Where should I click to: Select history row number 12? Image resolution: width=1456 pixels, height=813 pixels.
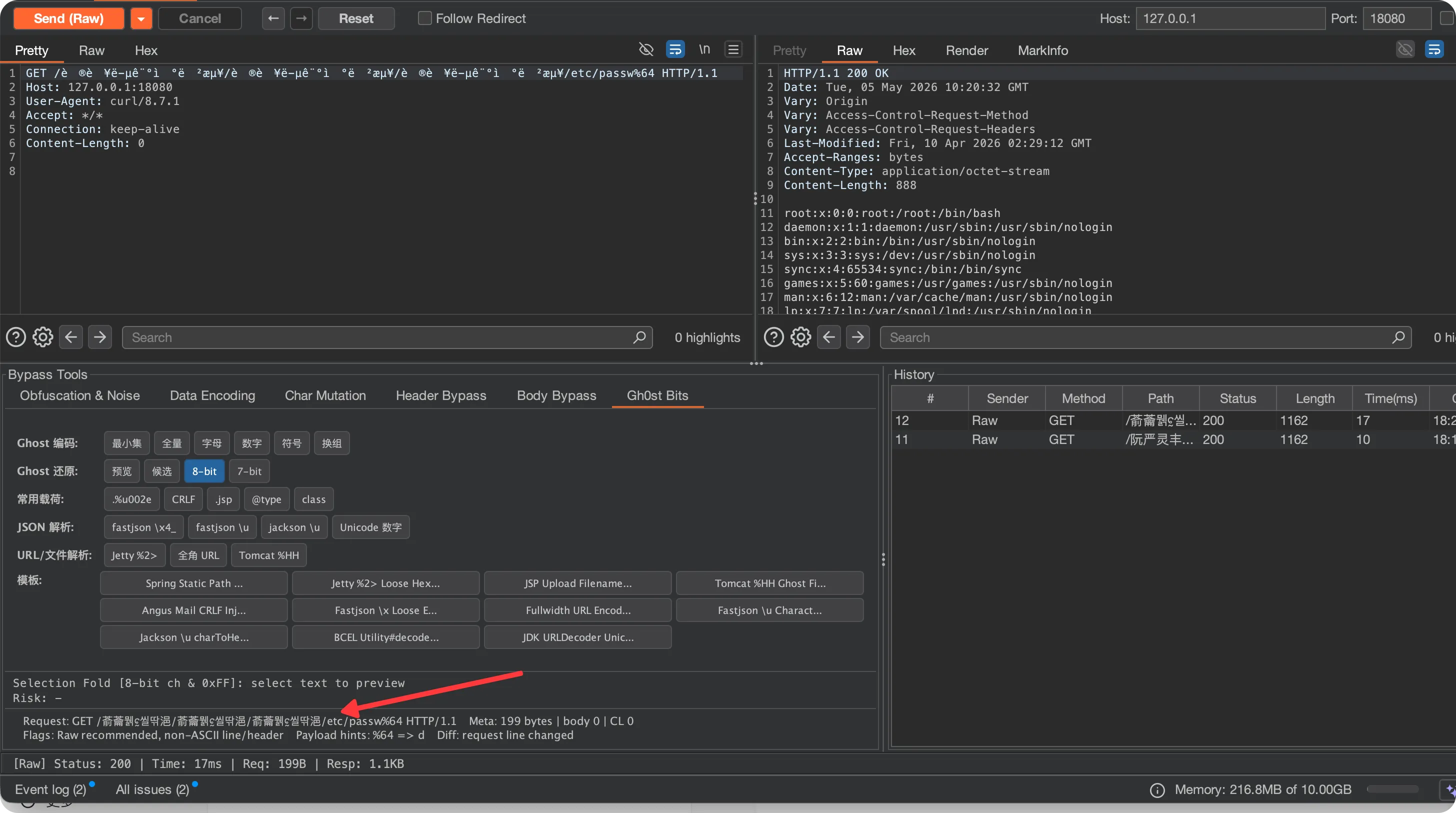point(1173,420)
